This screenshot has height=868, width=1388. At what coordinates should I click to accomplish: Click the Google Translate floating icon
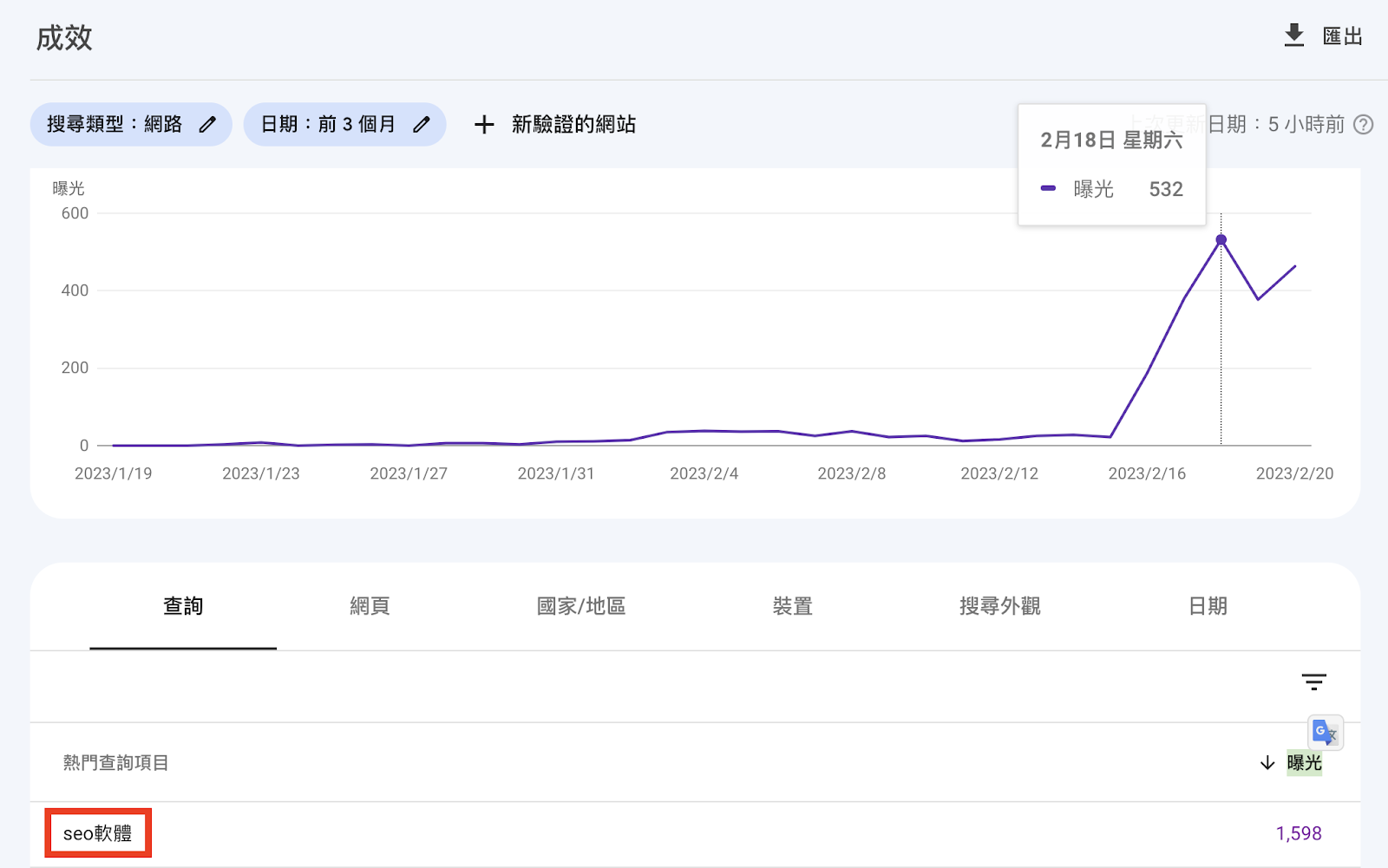1326,733
